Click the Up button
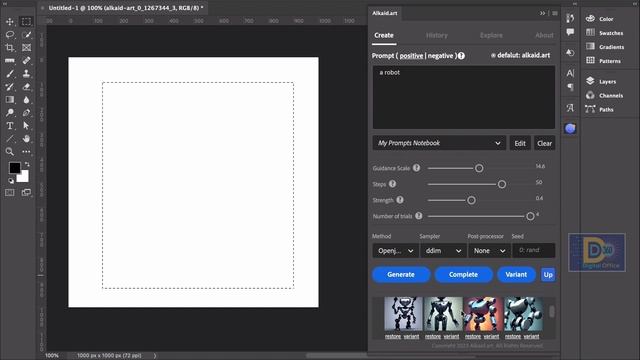Screen dimensions: 640x360 click(548, 275)
